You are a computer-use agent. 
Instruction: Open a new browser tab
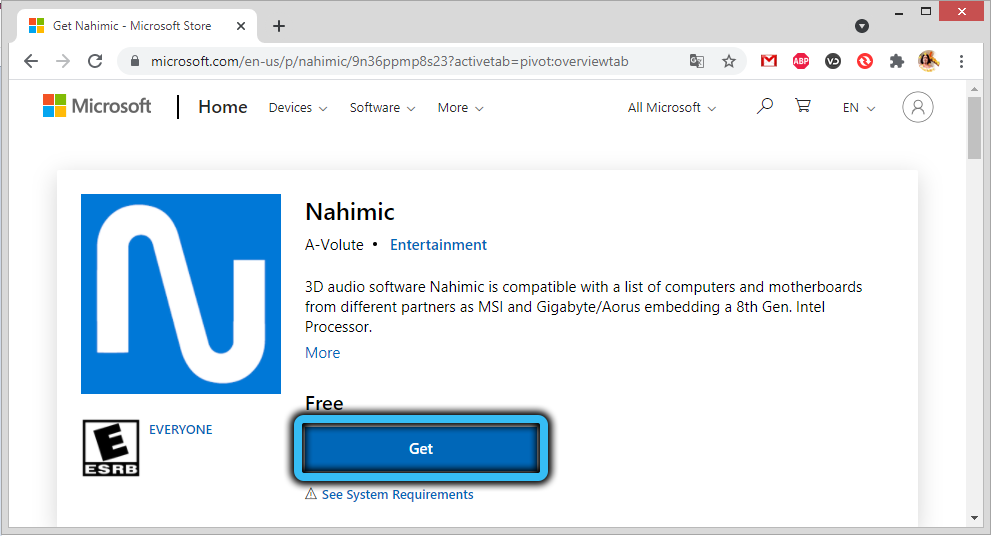pyautogui.click(x=279, y=26)
